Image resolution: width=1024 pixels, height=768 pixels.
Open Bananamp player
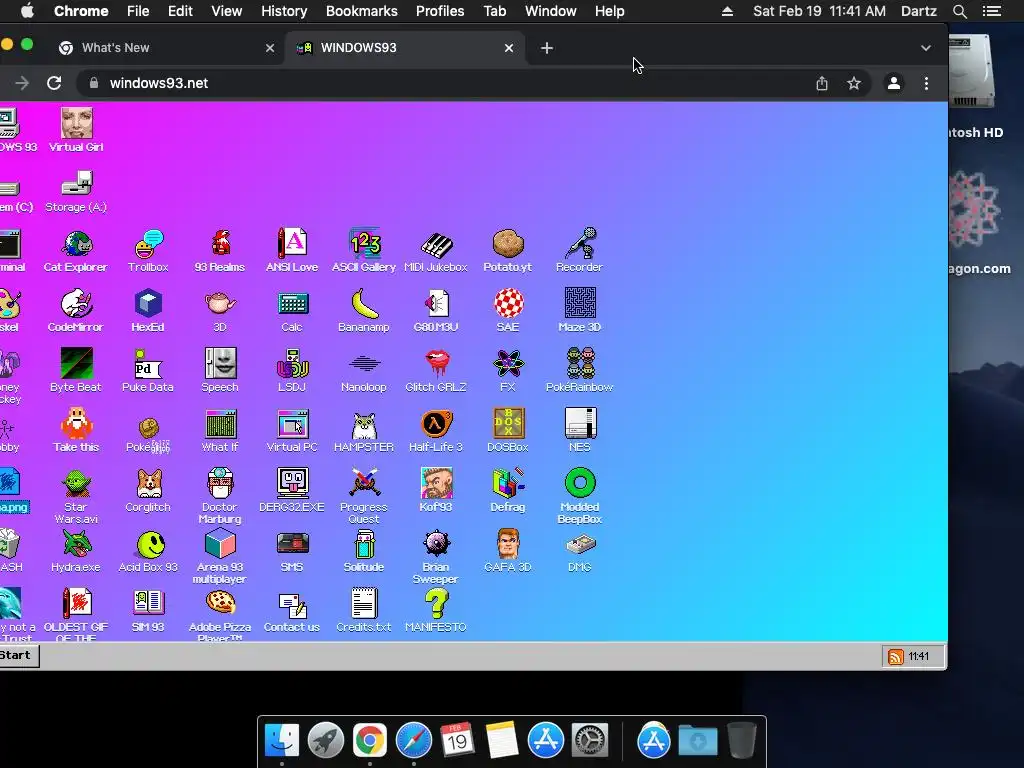(x=364, y=311)
